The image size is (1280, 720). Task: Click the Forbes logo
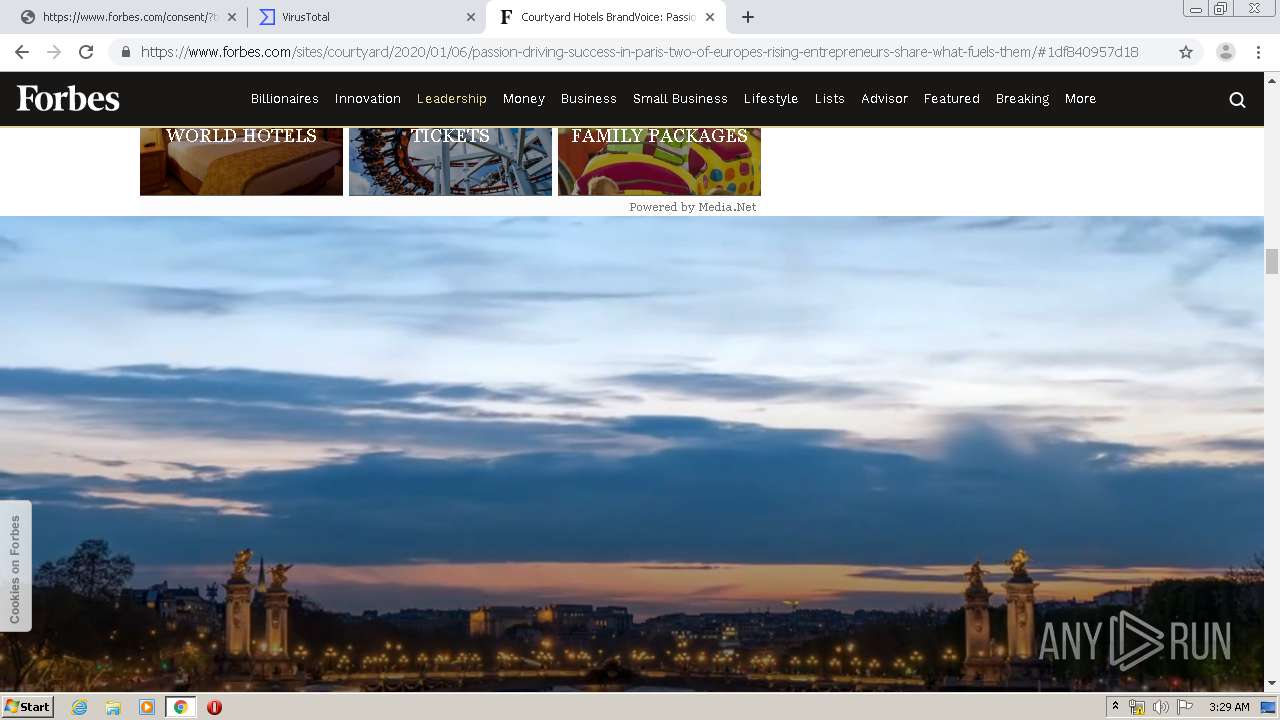tap(68, 98)
